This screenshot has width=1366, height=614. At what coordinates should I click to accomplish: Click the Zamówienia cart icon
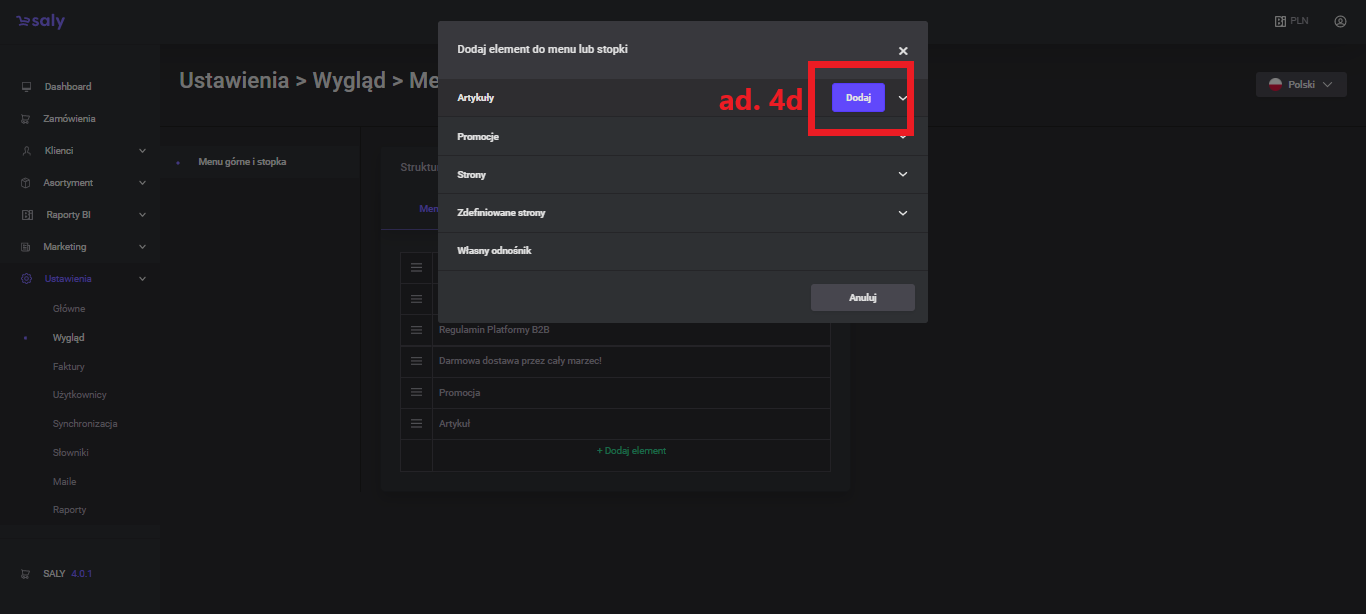[26, 119]
